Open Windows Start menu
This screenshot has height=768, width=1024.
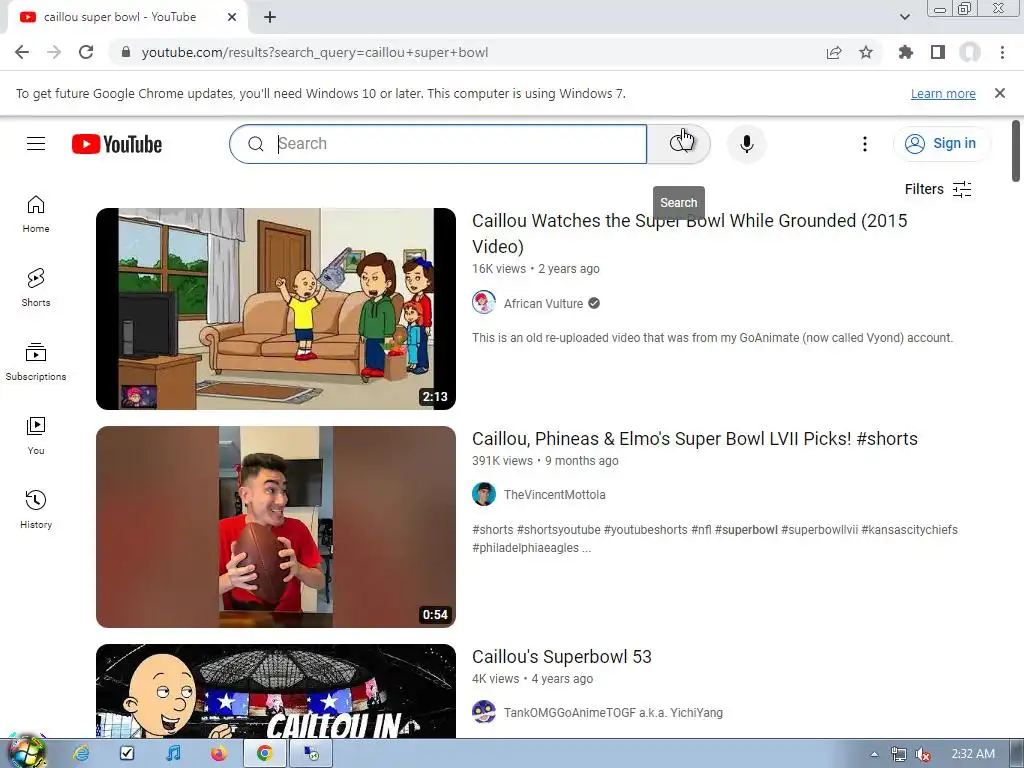point(26,753)
